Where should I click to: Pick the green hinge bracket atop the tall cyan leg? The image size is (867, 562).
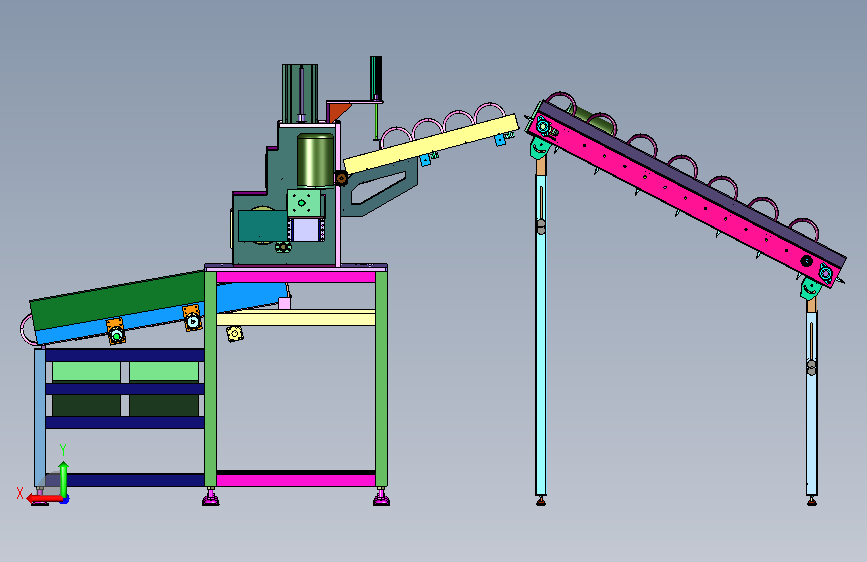pos(540,148)
